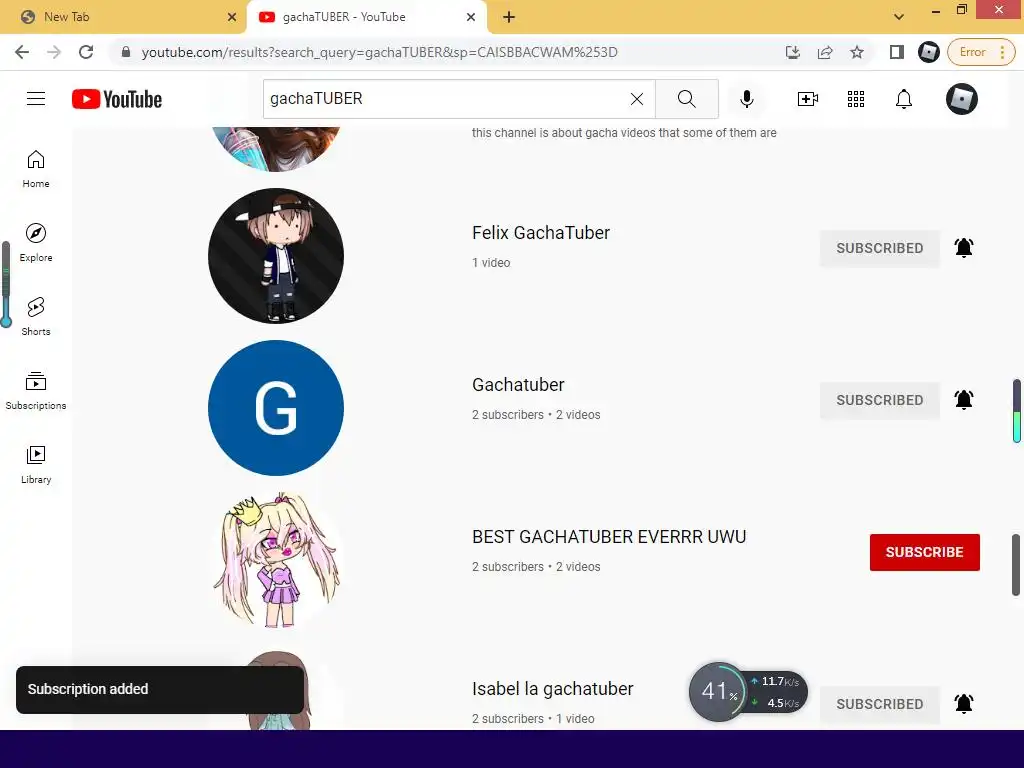Open Shorts in the sidebar
Screen dimensions: 1024x768
click(36, 317)
